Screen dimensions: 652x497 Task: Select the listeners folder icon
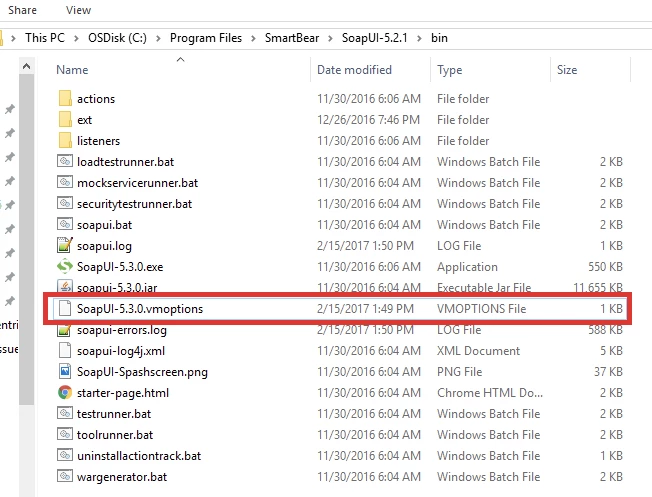pos(65,141)
